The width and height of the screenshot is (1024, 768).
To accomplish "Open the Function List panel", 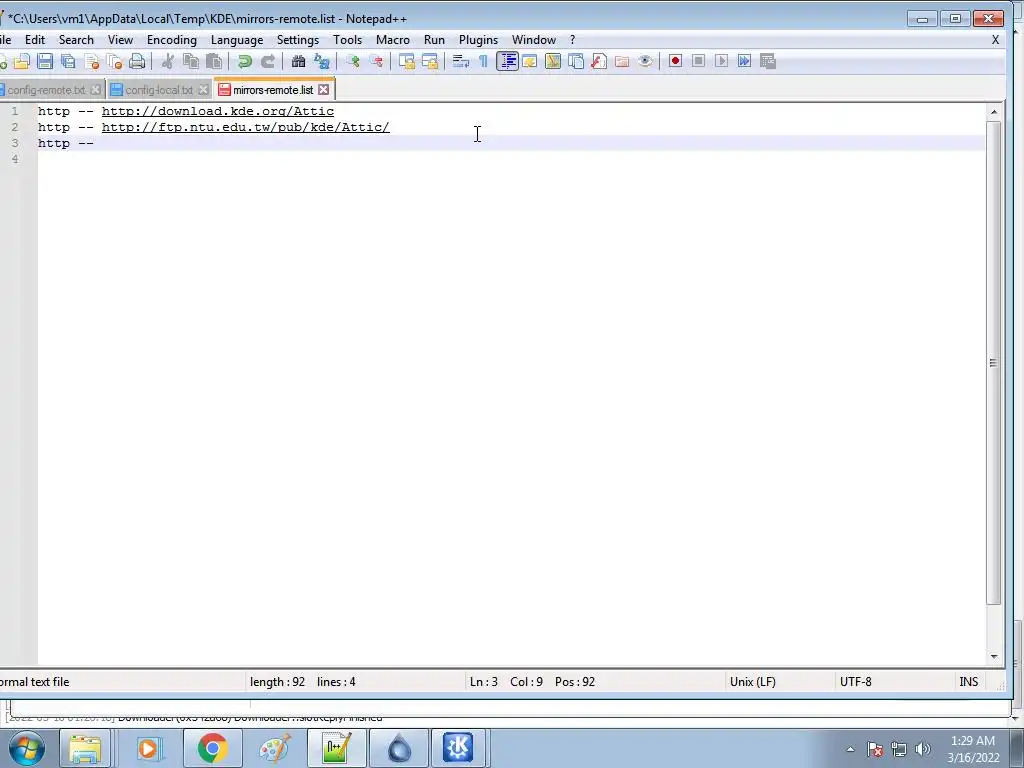I will tap(599, 61).
